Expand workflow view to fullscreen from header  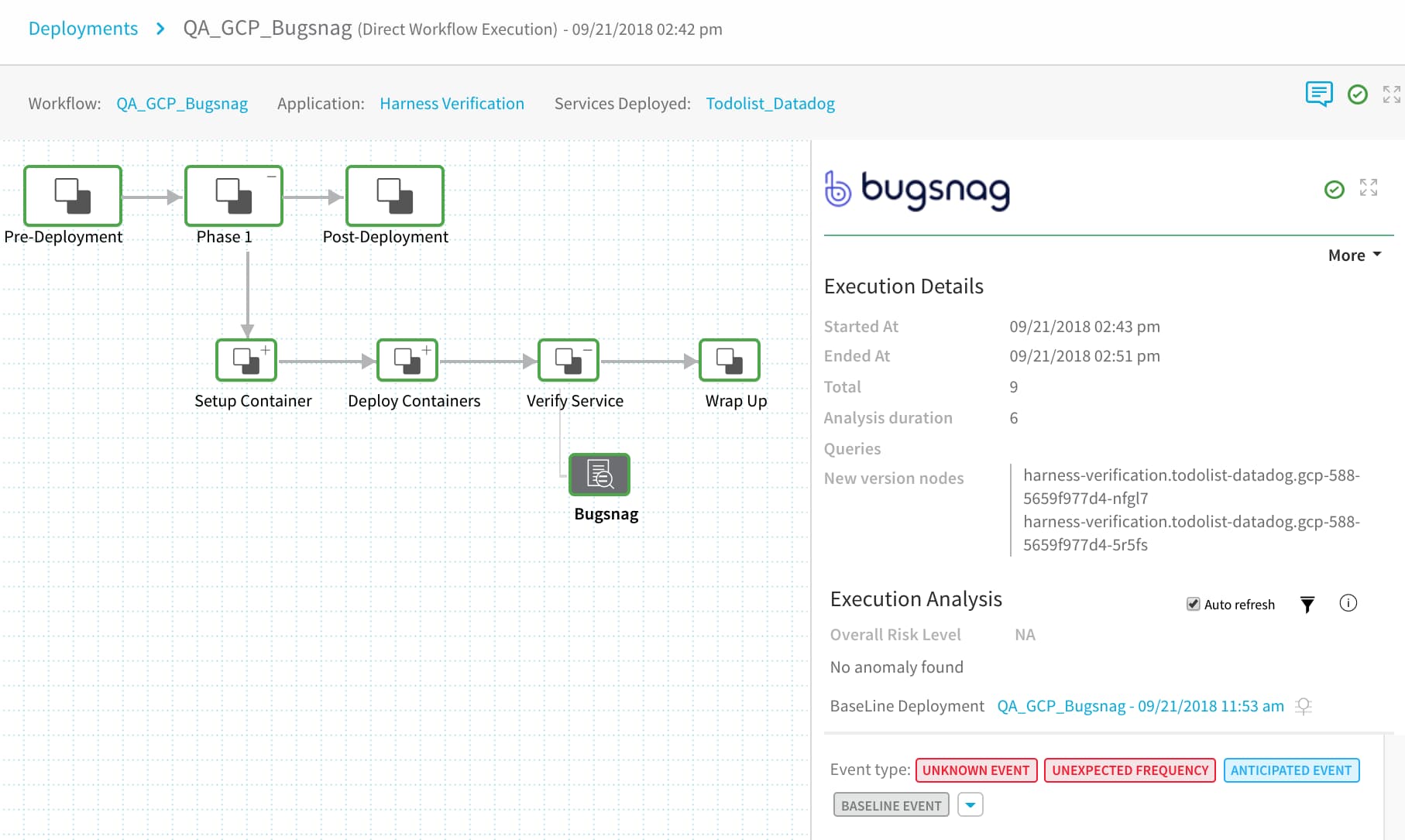click(1392, 94)
